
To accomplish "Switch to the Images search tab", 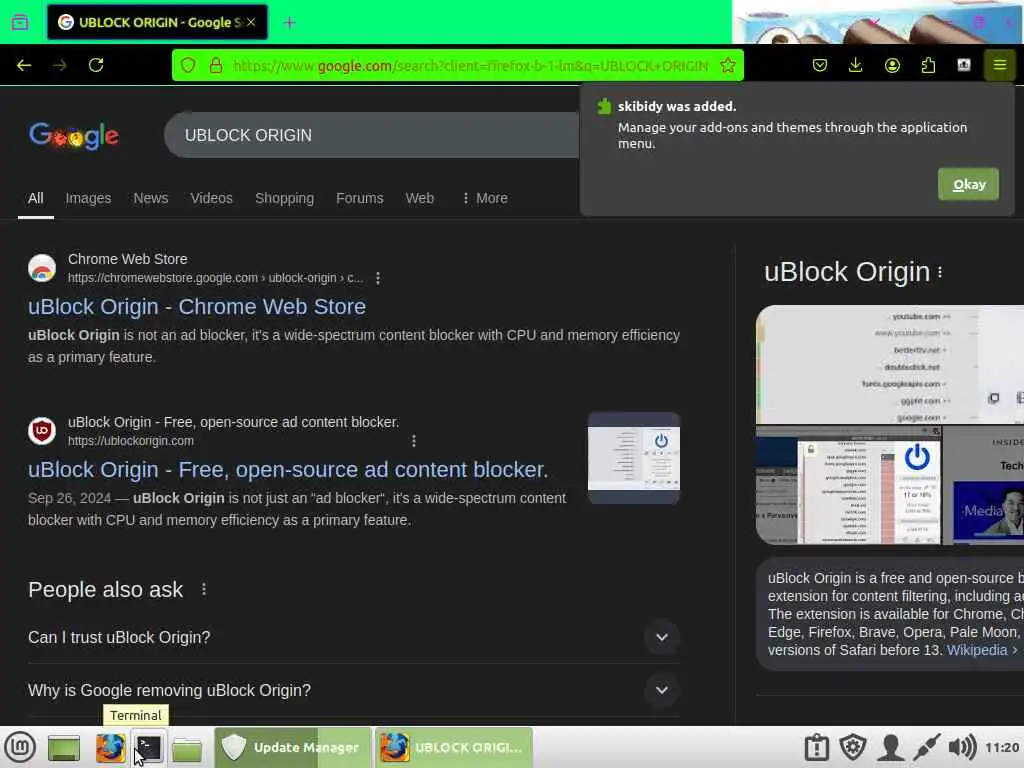I will point(88,198).
